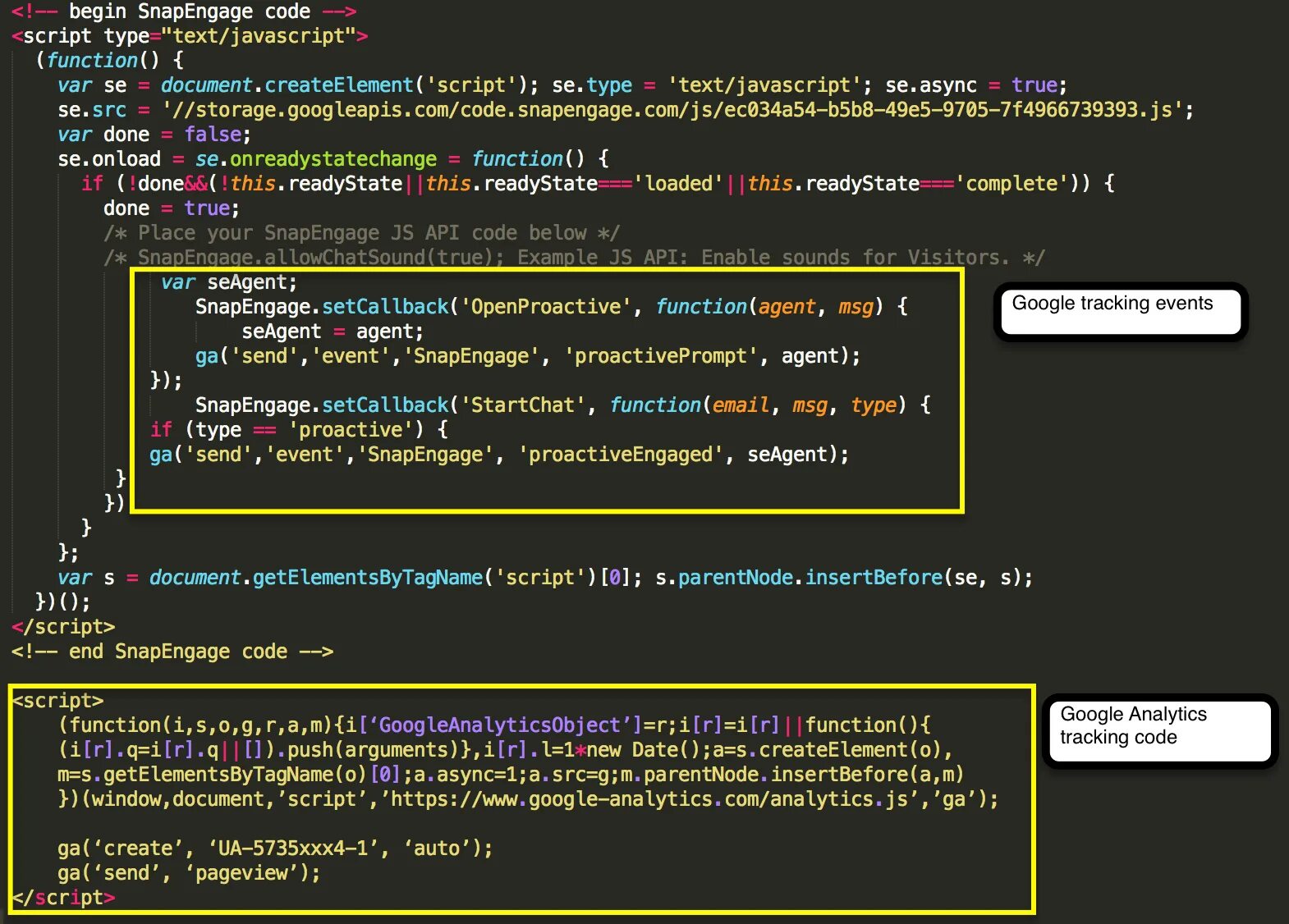Click 'se.async = true;' statement

(x=975, y=85)
